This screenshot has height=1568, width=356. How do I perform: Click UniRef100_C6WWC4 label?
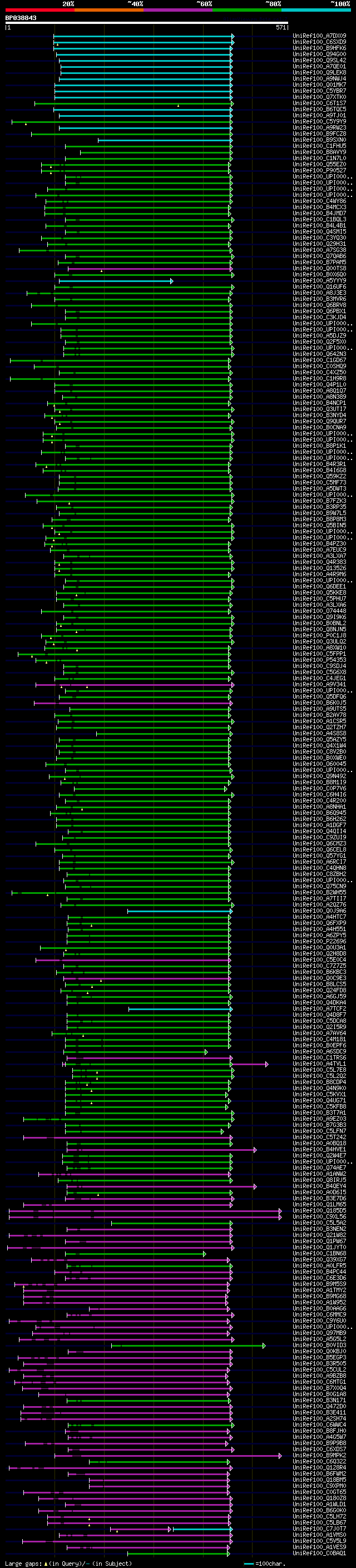[319, 1425]
